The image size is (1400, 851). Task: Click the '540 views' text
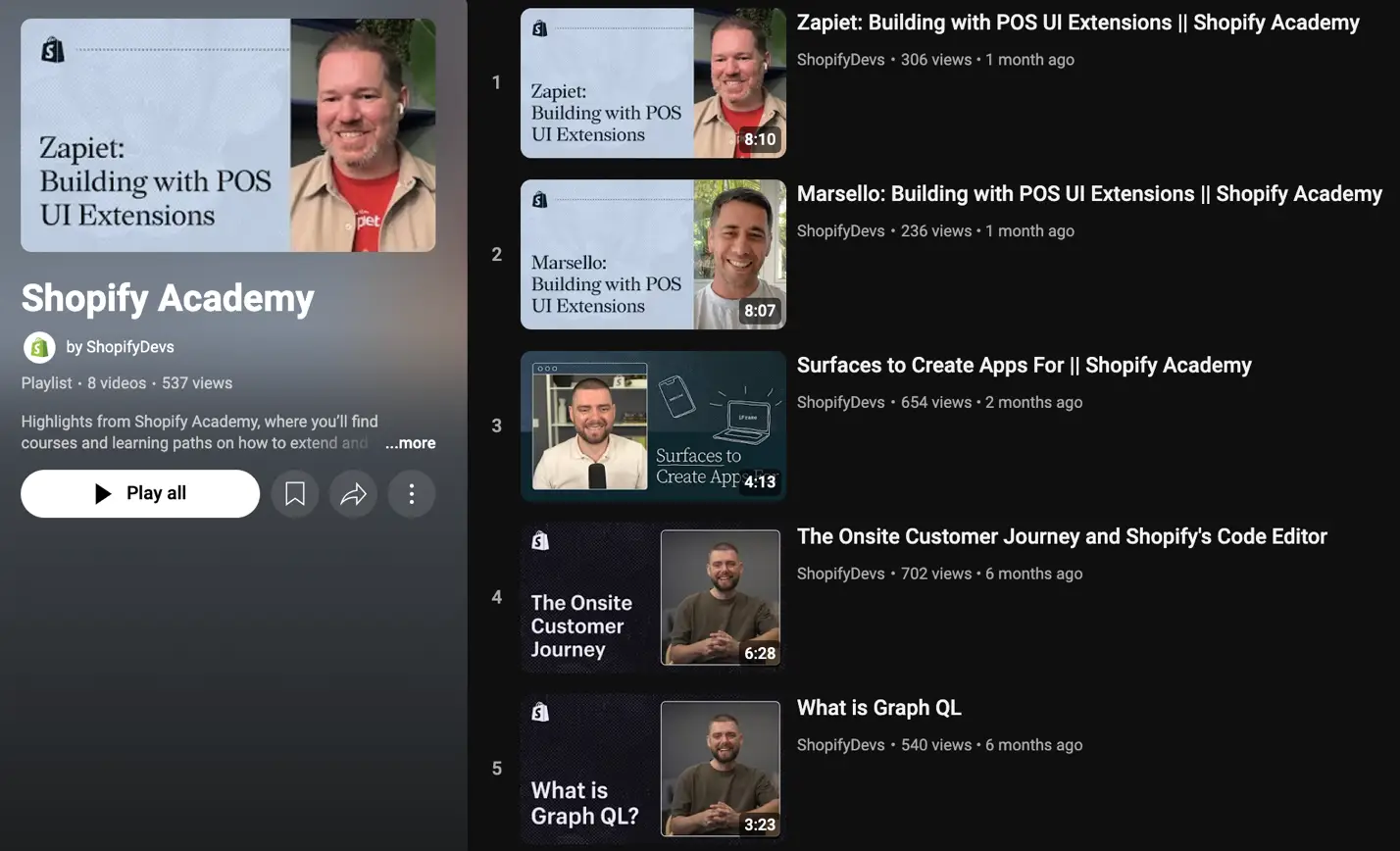point(936,745)
